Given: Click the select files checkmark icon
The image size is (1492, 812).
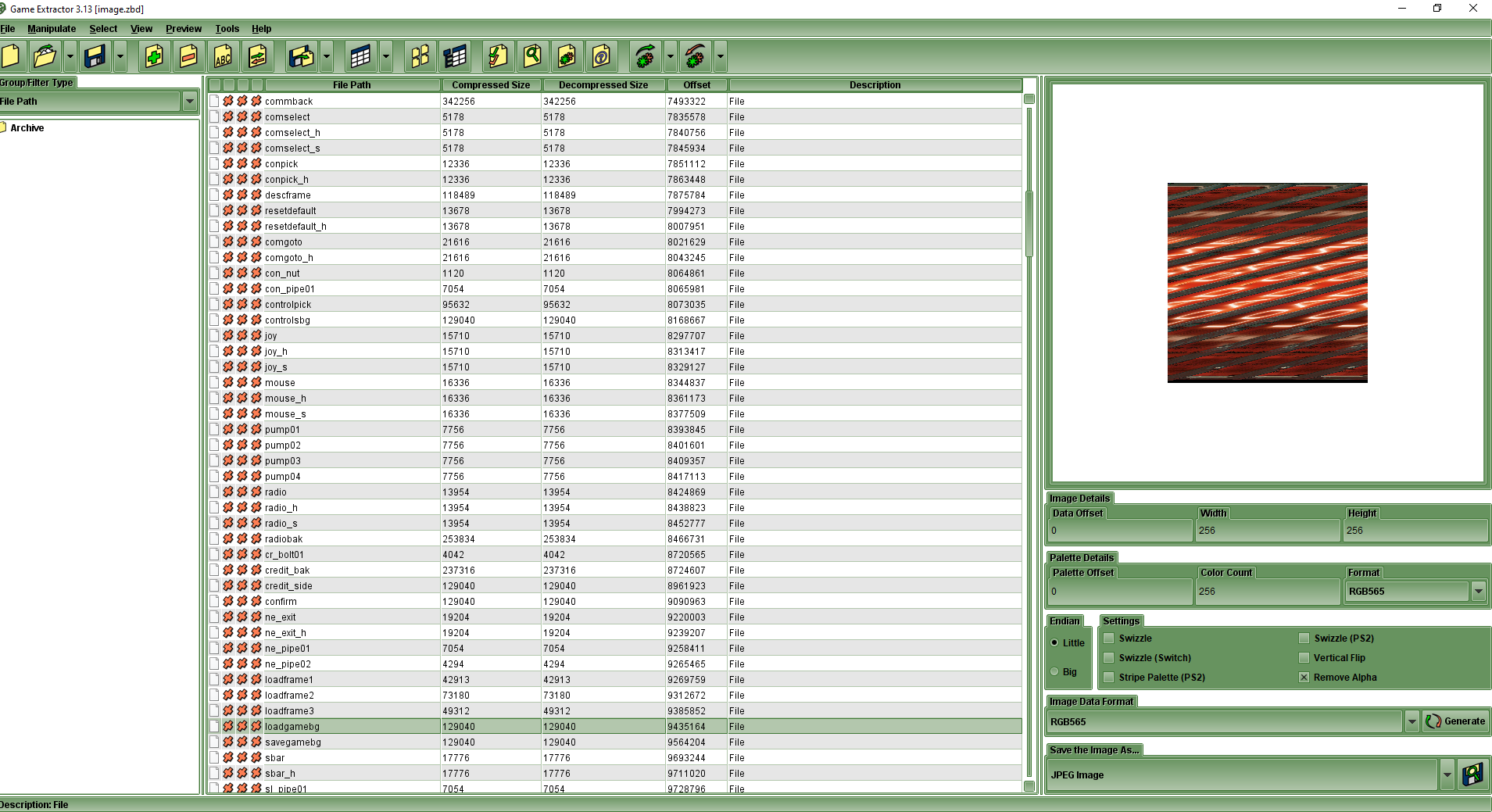Looking at the screenshot, I should 498,56.
